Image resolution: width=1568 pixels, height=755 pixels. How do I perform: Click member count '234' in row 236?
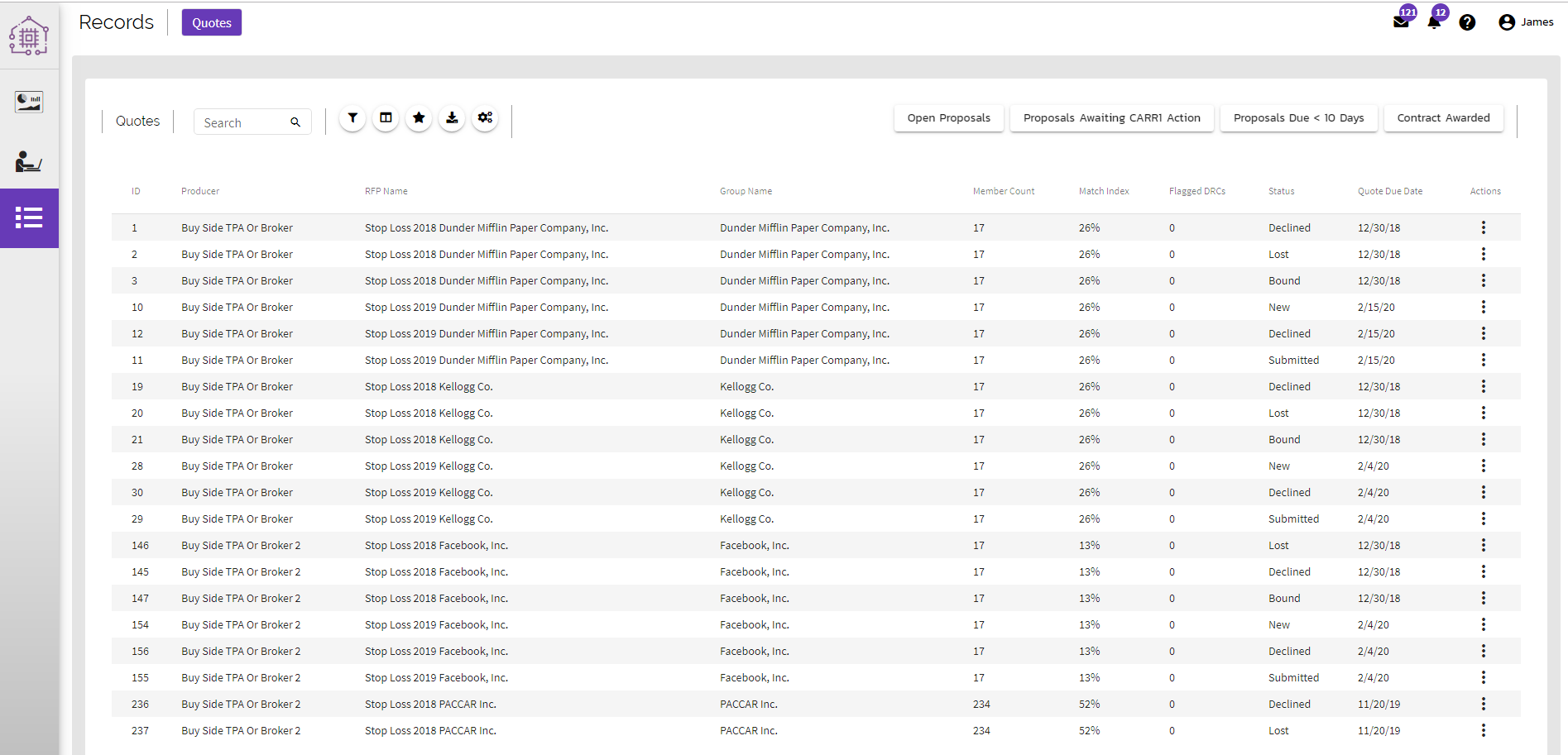[981, 705]
